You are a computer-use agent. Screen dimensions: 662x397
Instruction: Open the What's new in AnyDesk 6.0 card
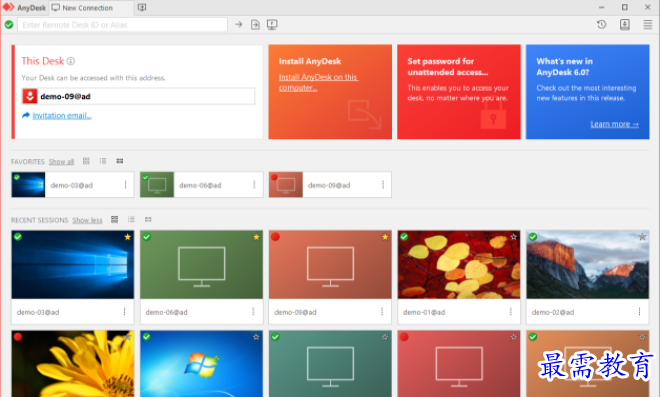pos(587,92)
